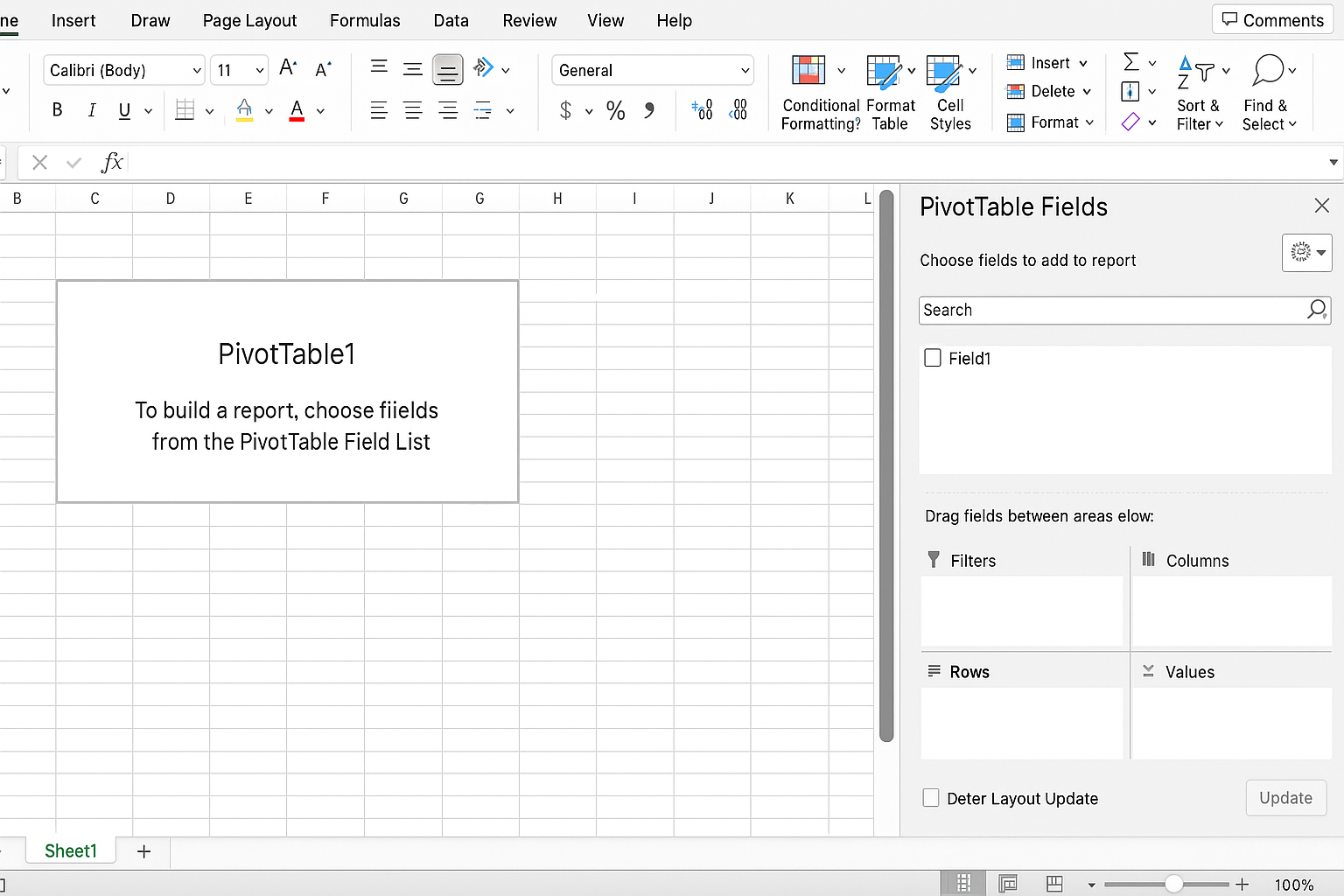Apply Percent Style format
Image resolution: width=1344 pixels, height=896 pixels.
click(x=616, y=110)
